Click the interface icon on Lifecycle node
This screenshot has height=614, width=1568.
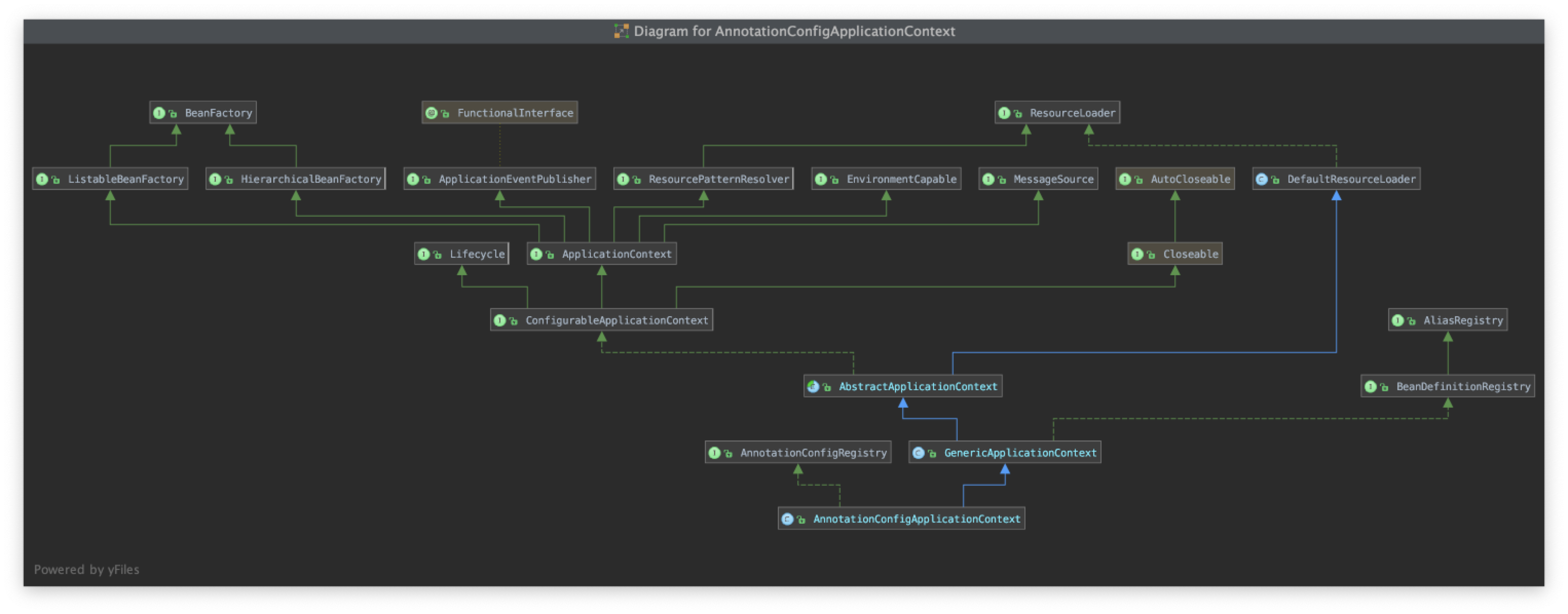pos(424,254)
